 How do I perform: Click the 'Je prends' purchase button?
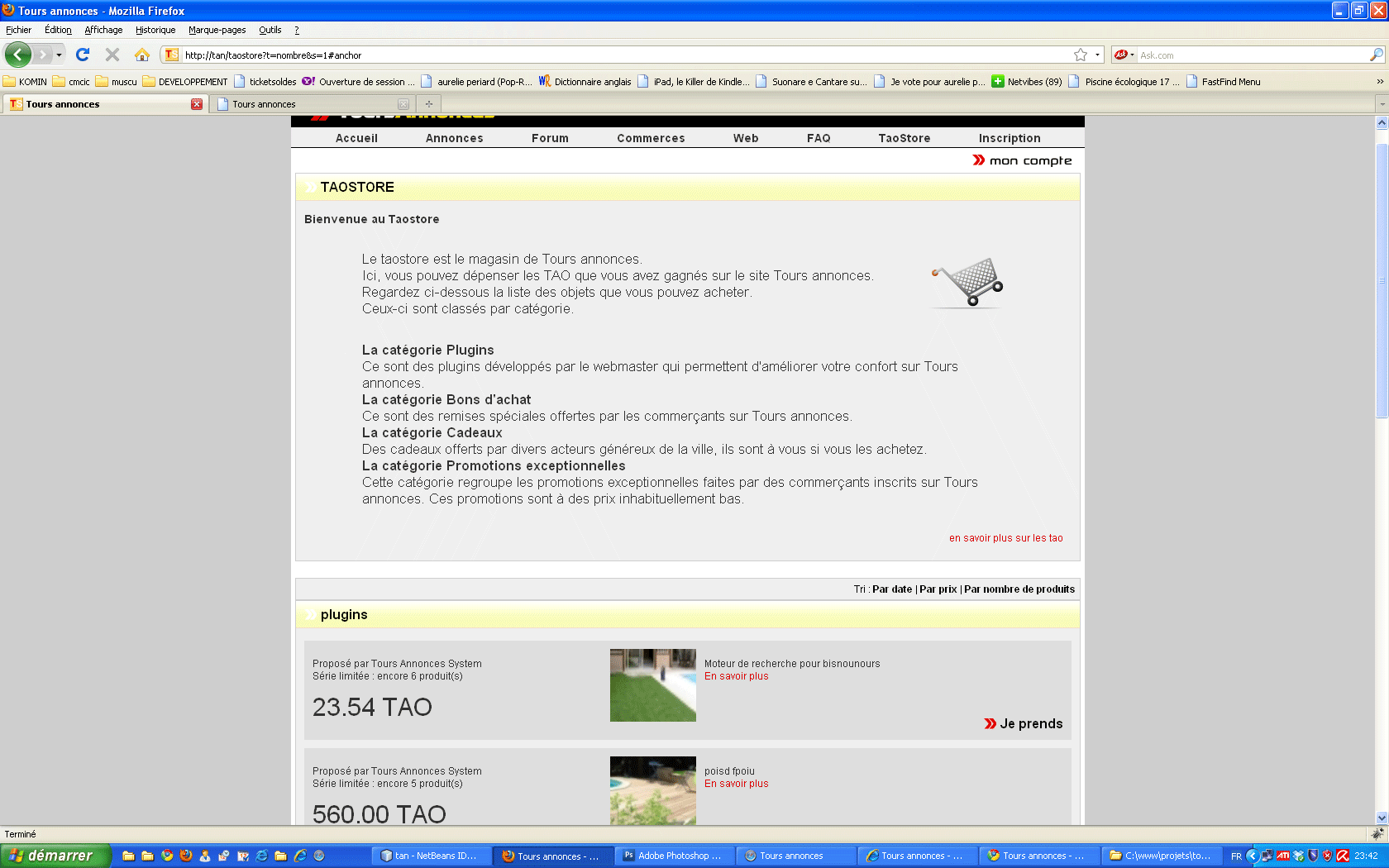click(1024, 723)
